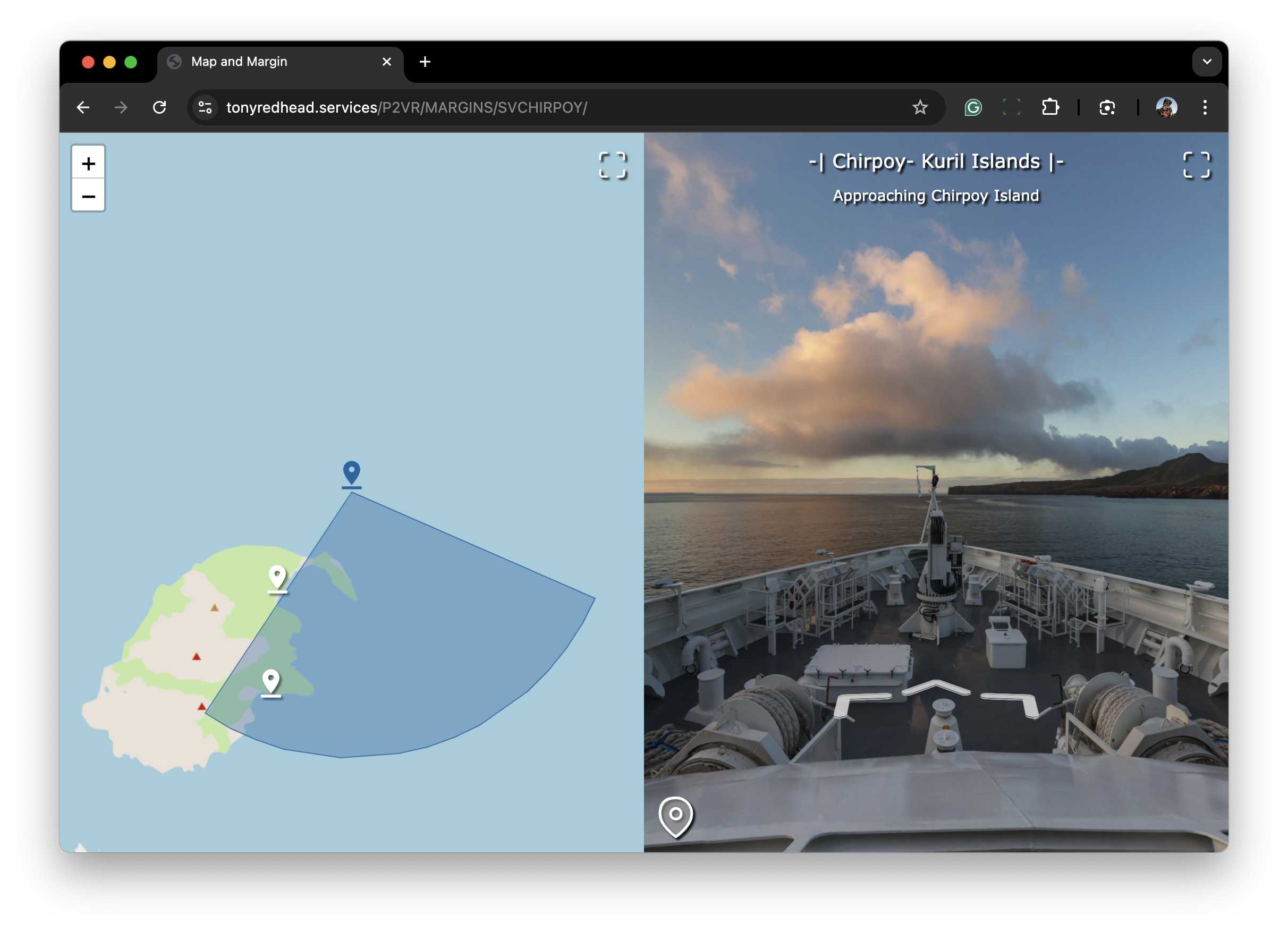
Task: Click the blue active map pin
Action: [x=352, y=472]
